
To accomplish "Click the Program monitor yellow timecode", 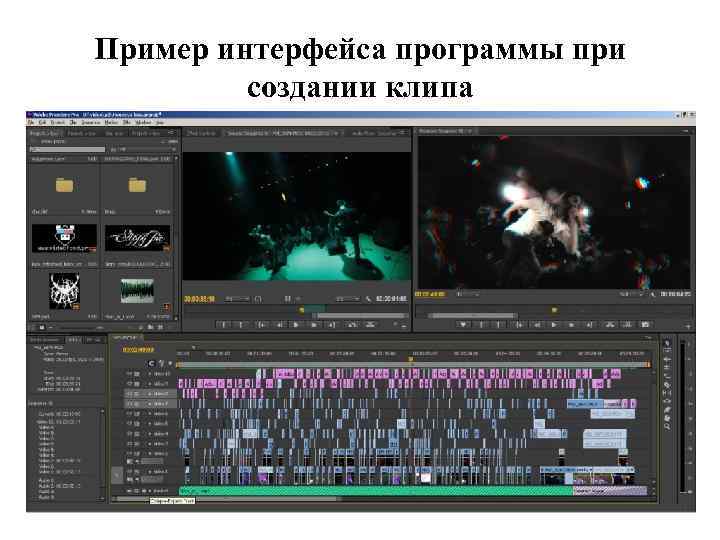I will click(x=430, y=294).
